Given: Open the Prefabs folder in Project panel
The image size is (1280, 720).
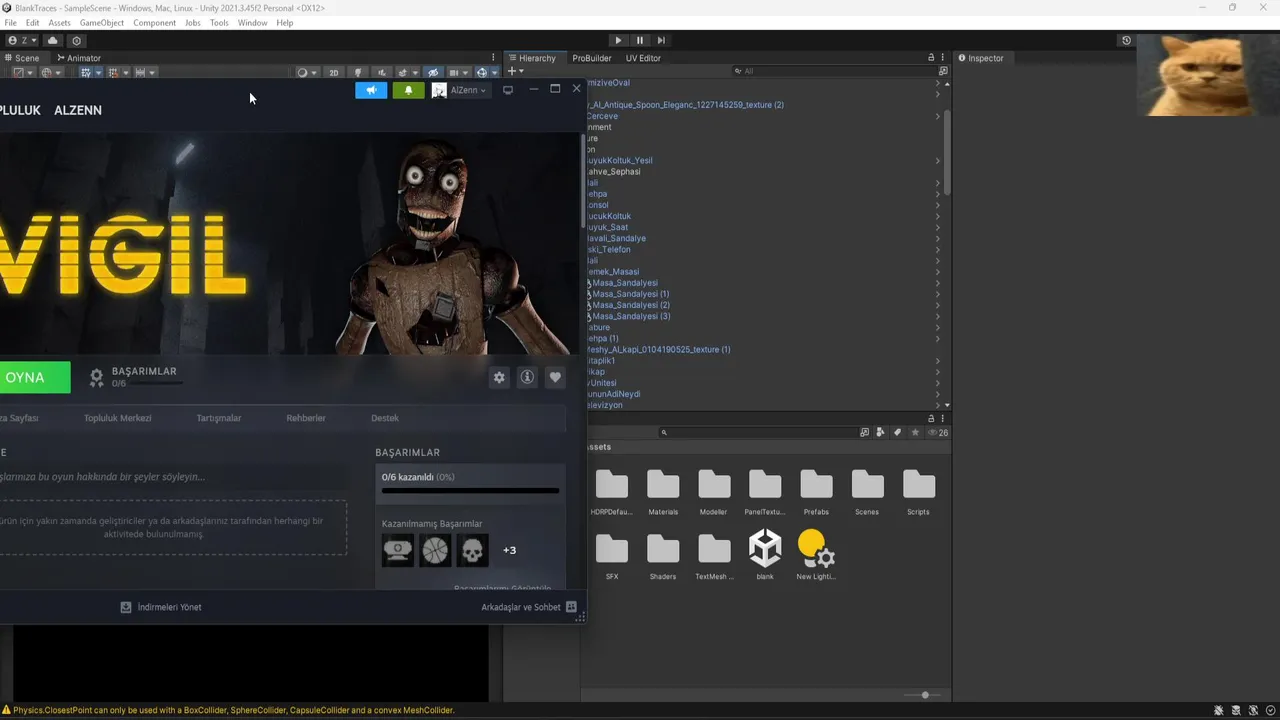Looking at the screenshot, I should [x=816, y=492].
